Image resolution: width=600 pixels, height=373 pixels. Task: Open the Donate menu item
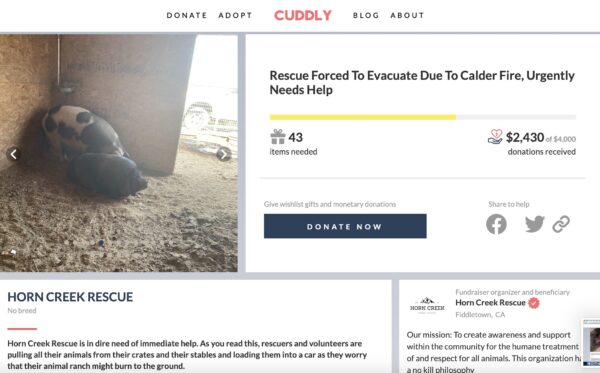coord(187,15)
